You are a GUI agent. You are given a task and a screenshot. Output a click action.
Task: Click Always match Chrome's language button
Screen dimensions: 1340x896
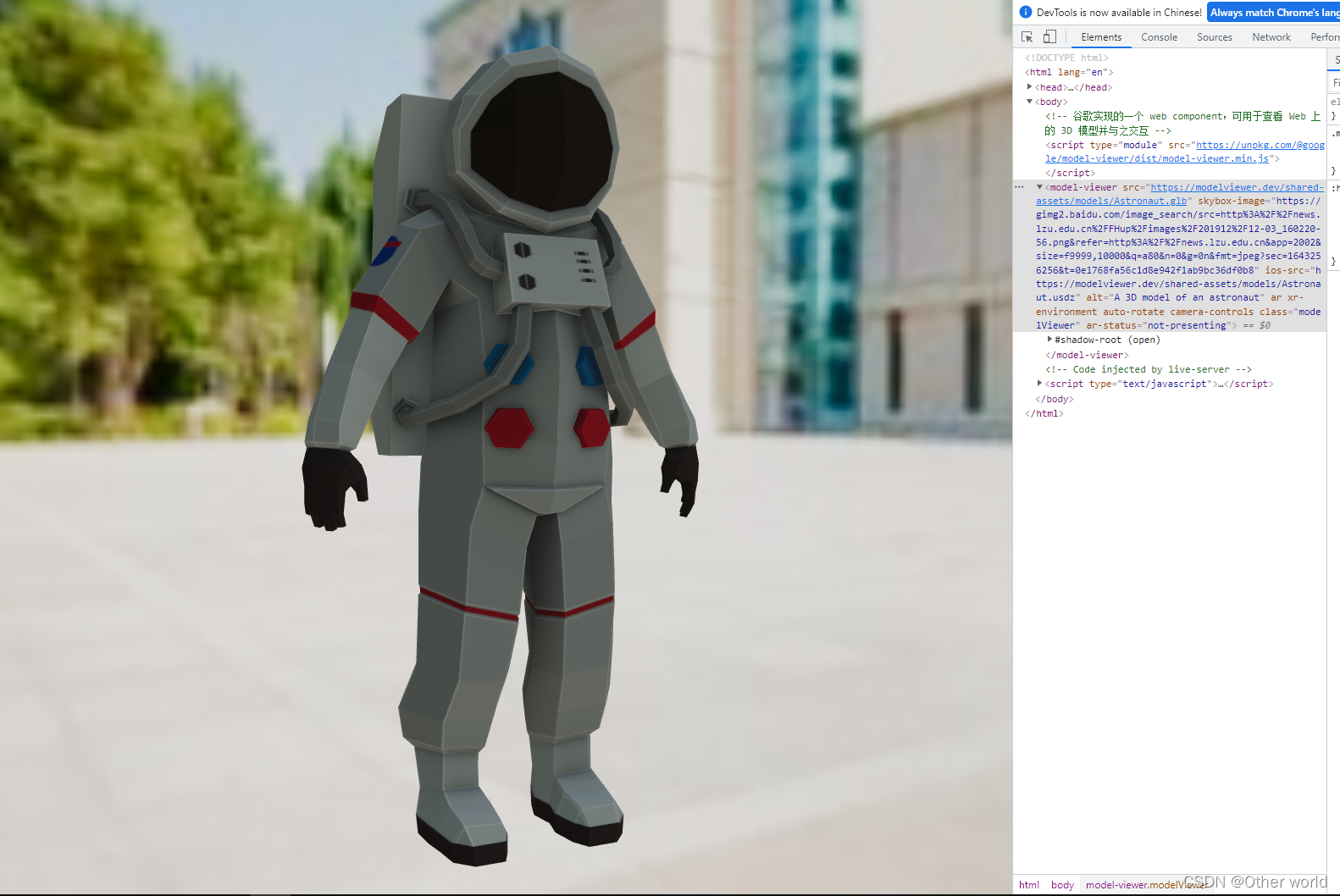point(1274,13)
